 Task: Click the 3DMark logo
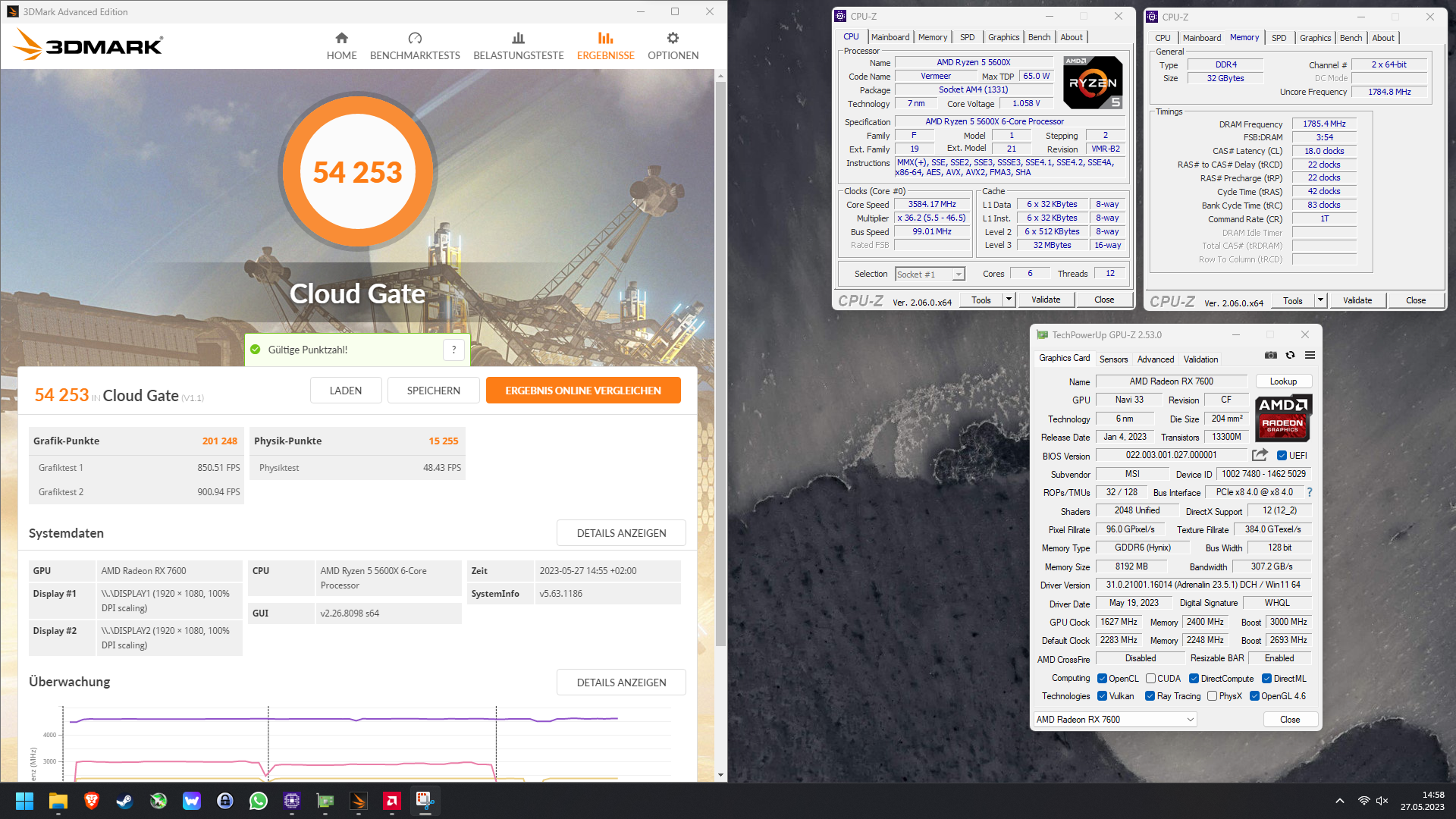(88, 45)
